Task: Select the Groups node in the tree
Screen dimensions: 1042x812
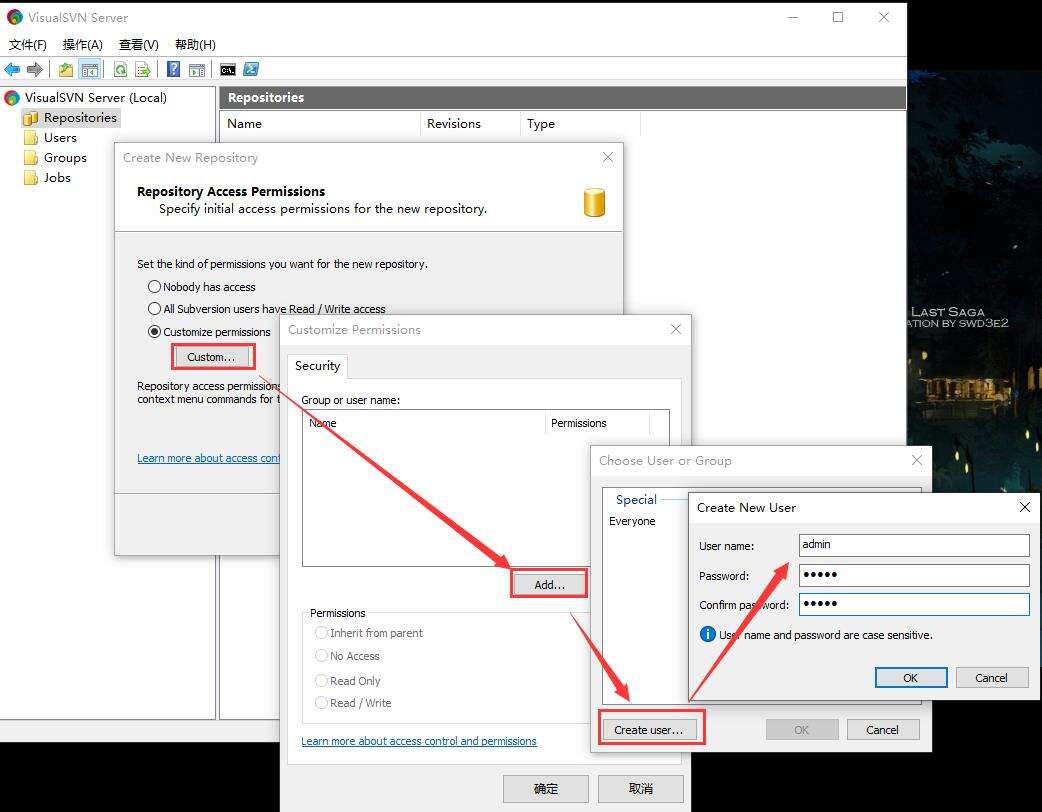Action: 65,157
